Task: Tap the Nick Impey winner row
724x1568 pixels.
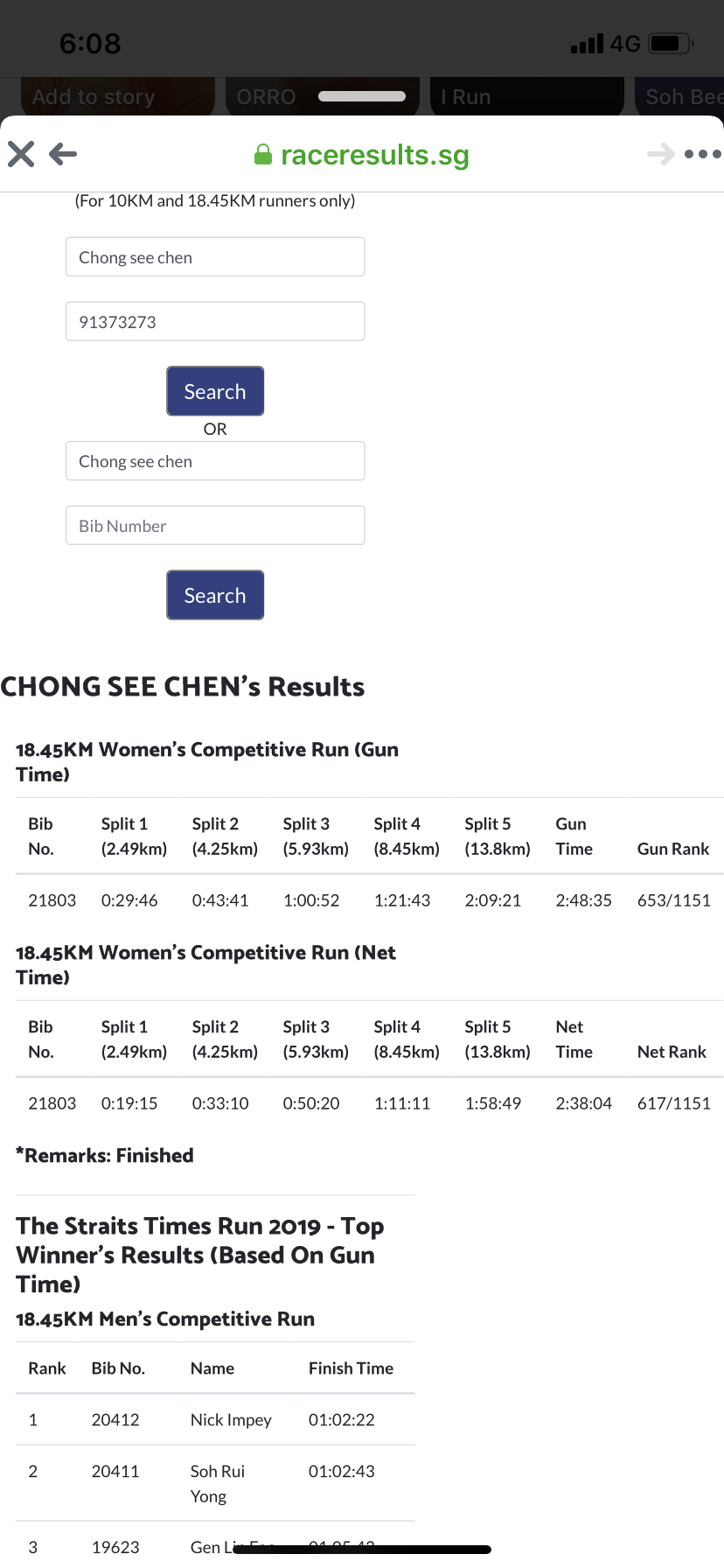Action: [215, 1419]
